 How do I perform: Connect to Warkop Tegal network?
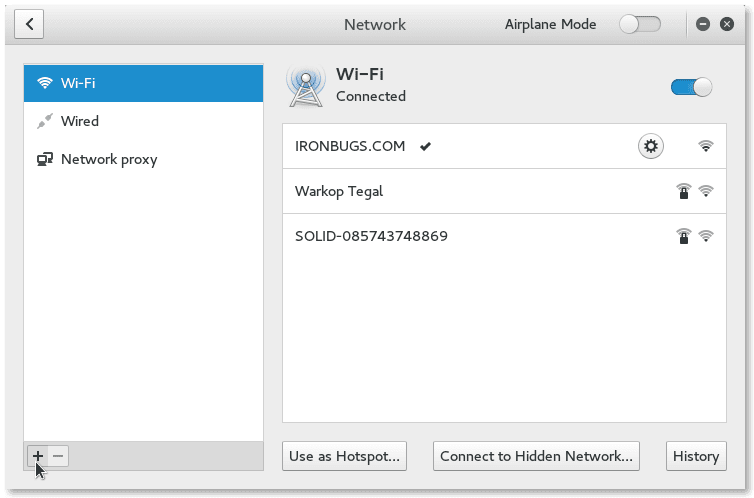click(504, 191)
